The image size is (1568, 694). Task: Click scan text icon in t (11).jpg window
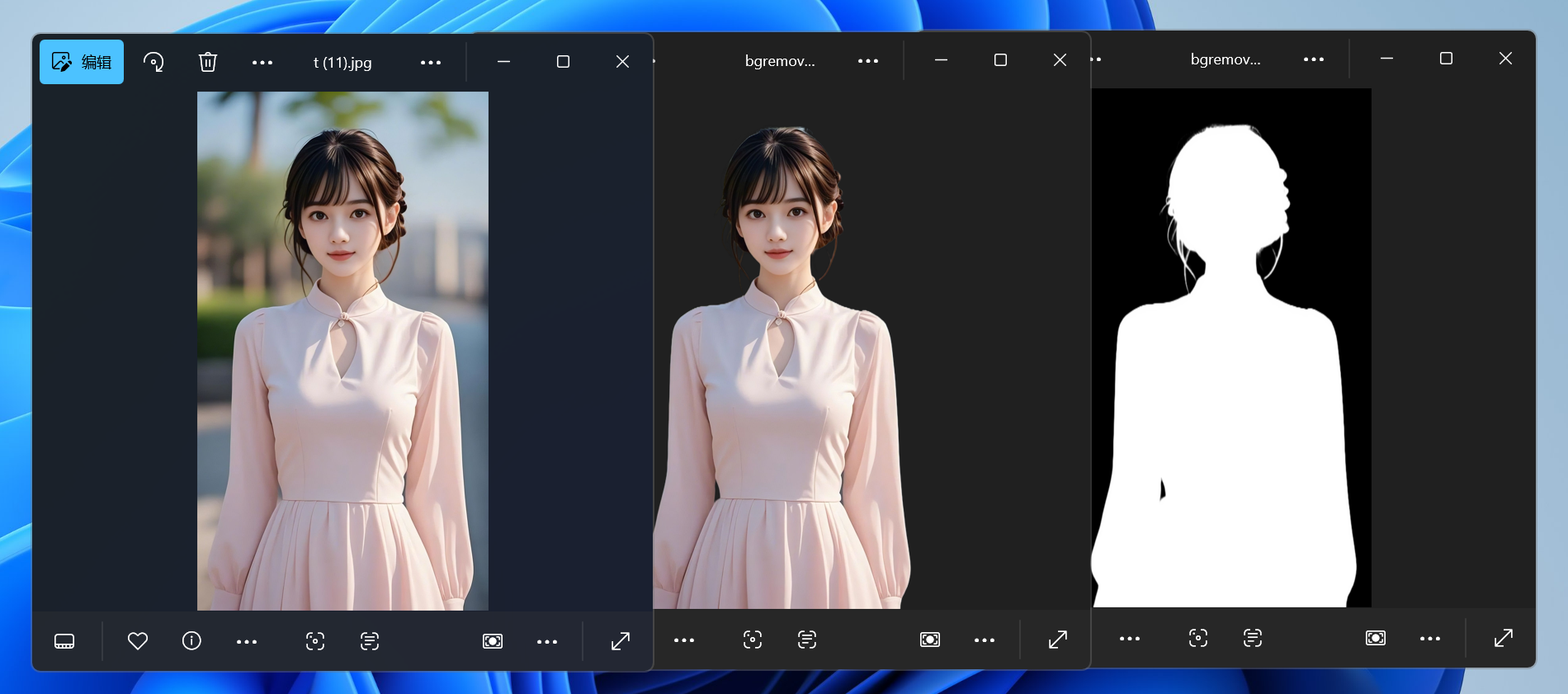point(370,641)
